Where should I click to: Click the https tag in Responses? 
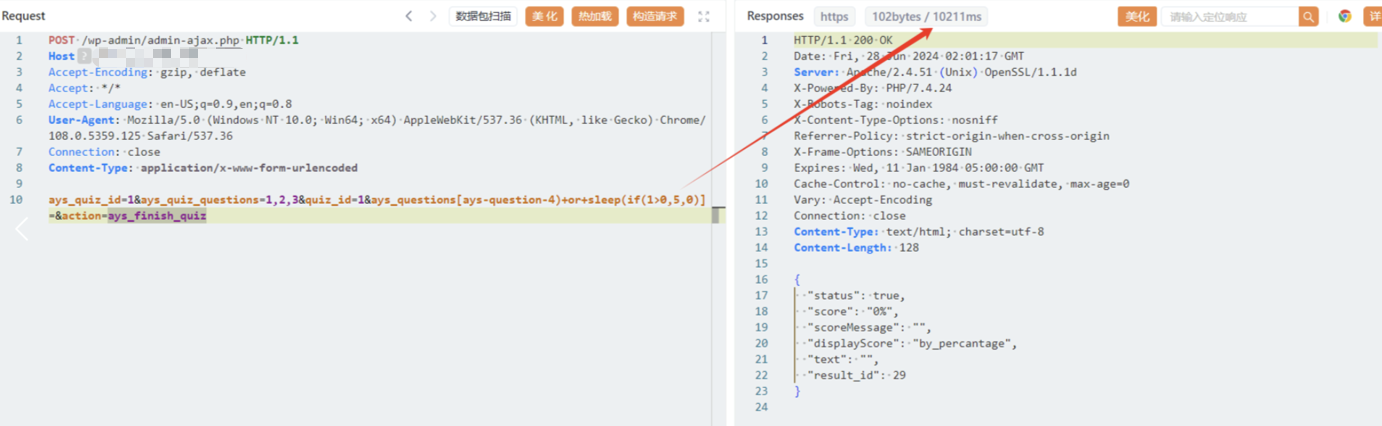click(834, 16)
